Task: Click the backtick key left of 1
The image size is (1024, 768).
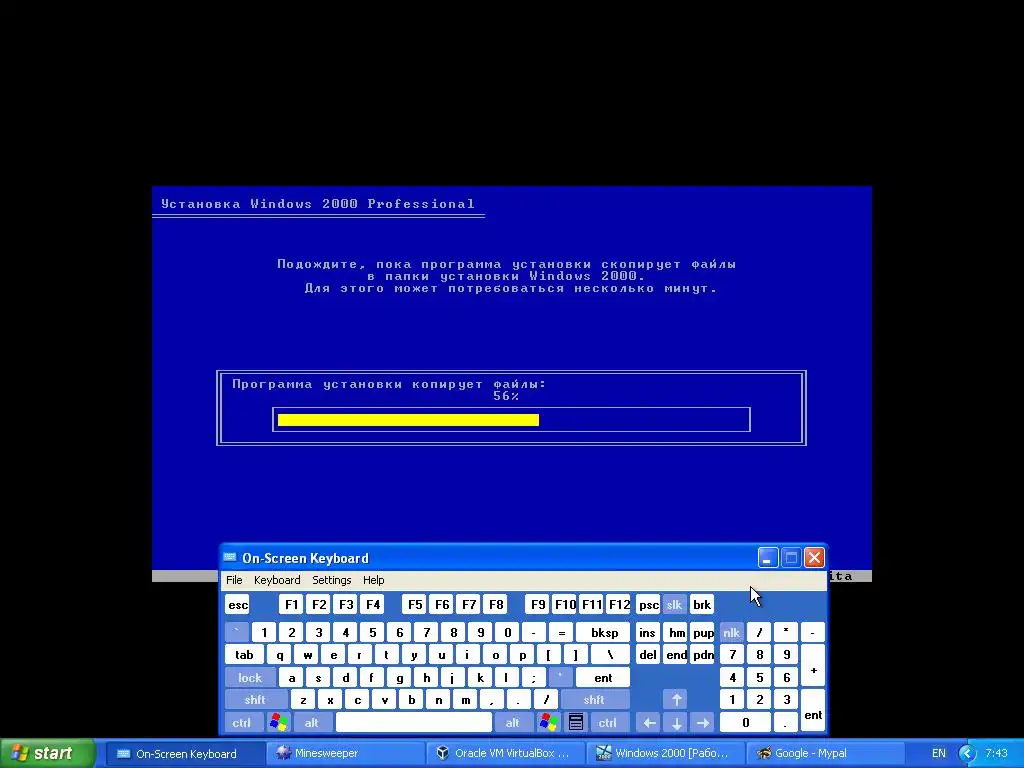Action: click(237, 632)
